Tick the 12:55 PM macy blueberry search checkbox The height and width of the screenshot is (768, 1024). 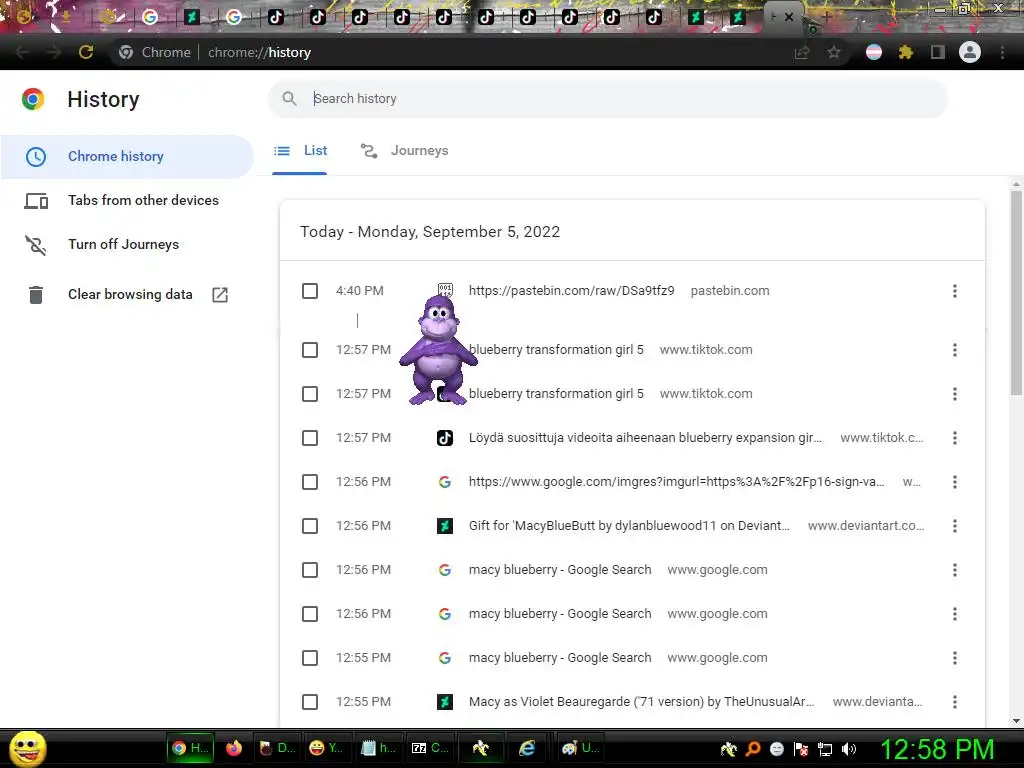tap(310, 658)
